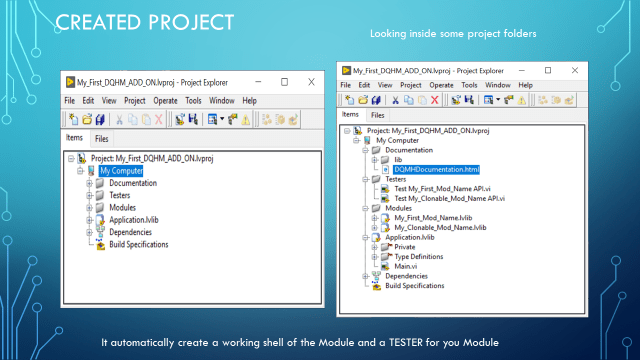Viewport: 640px width, 360px height.
Task: Click Cut scissors icon in right window
Action: 395,100
